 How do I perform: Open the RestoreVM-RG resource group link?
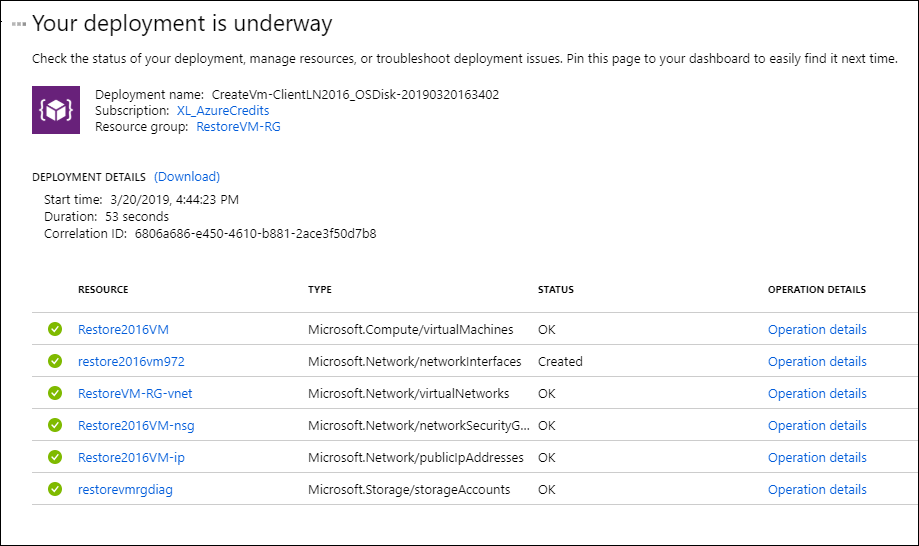[238, 127]
